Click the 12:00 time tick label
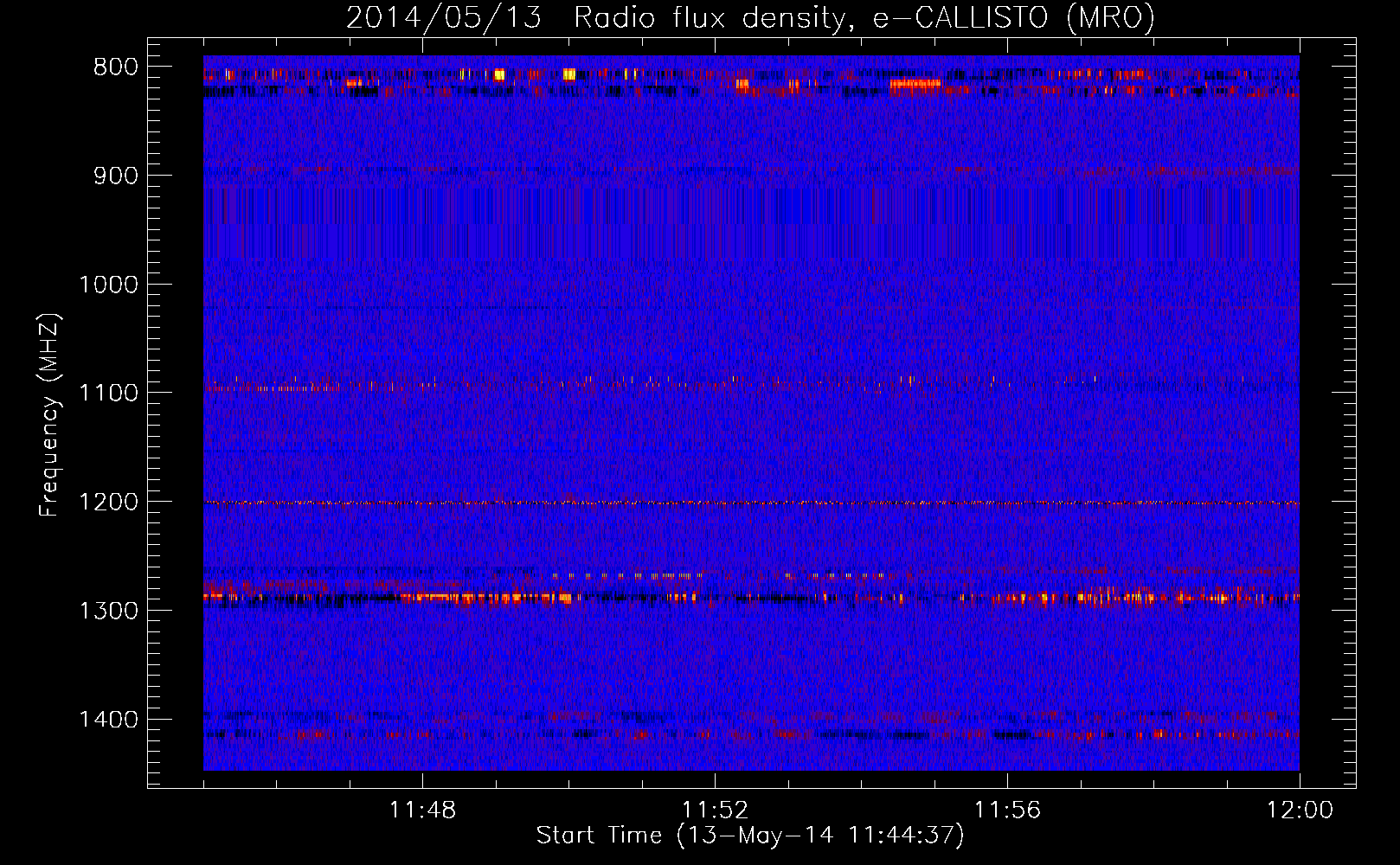 point(1300,811)
